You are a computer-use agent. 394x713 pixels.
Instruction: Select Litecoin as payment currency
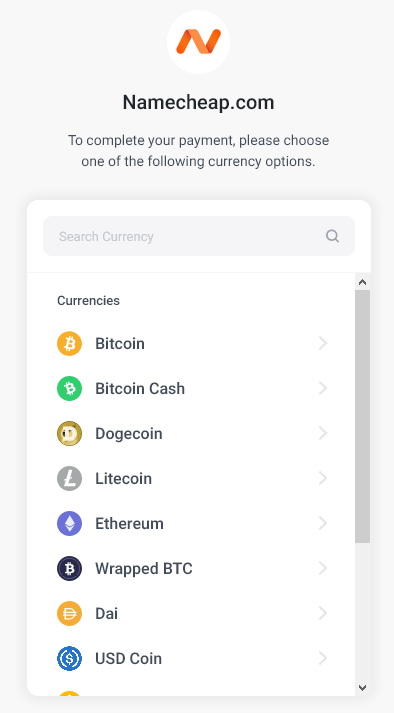click(x=192, y=478)
